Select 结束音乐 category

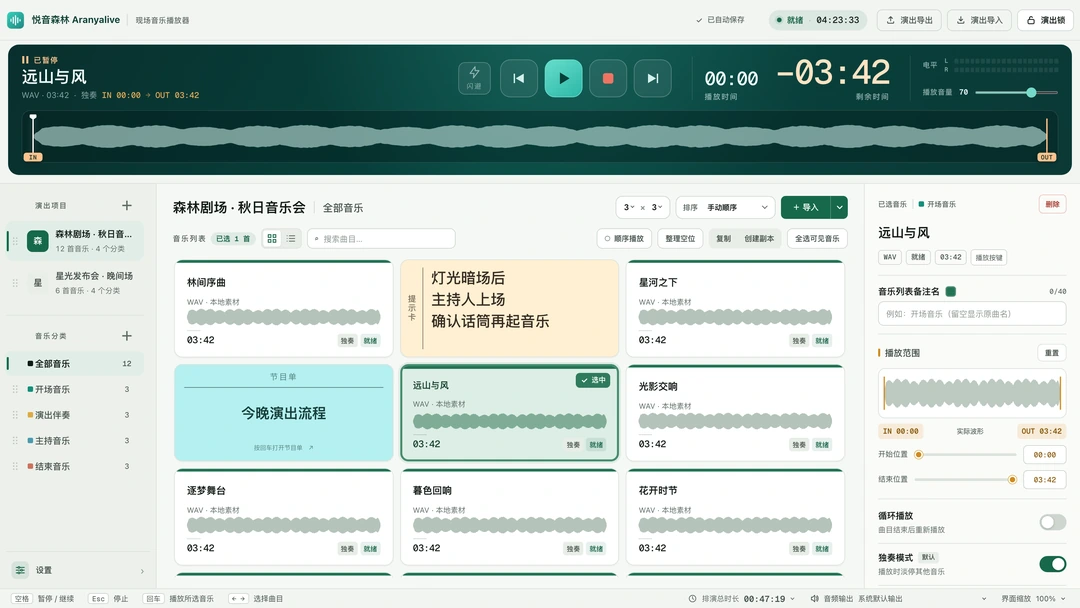[x=76, y=466]
